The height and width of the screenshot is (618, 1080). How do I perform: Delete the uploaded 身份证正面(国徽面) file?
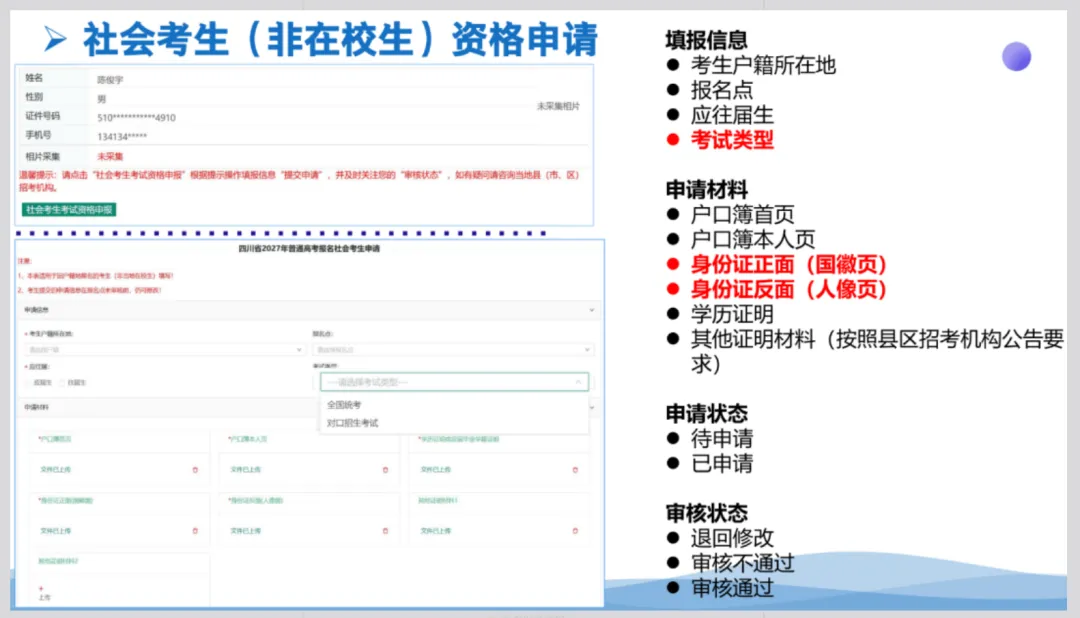pos(195,531)
